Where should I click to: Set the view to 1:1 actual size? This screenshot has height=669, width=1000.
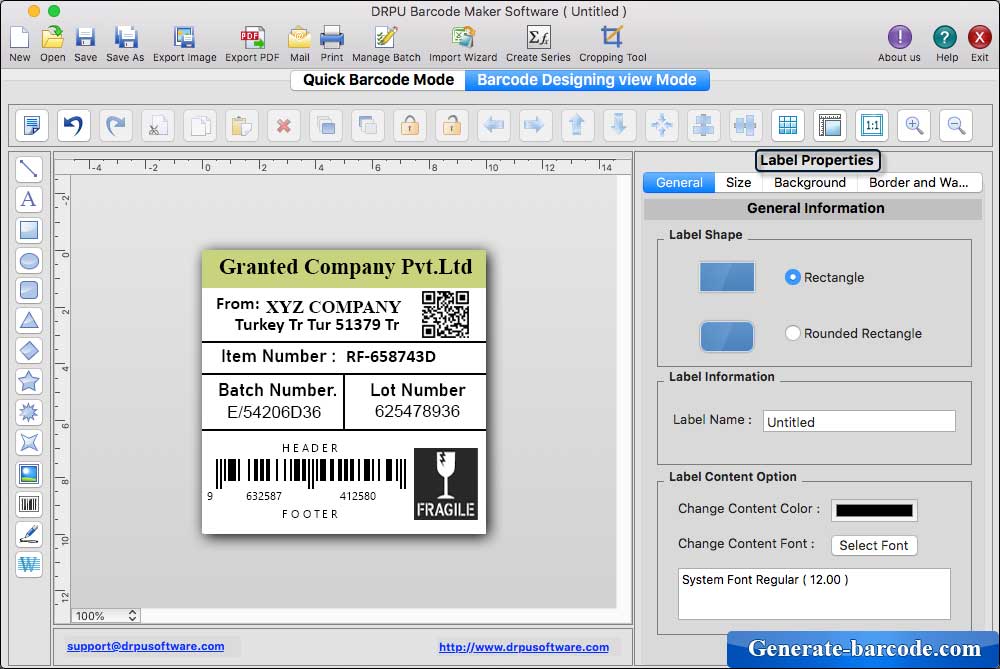[x=872, y=125]
